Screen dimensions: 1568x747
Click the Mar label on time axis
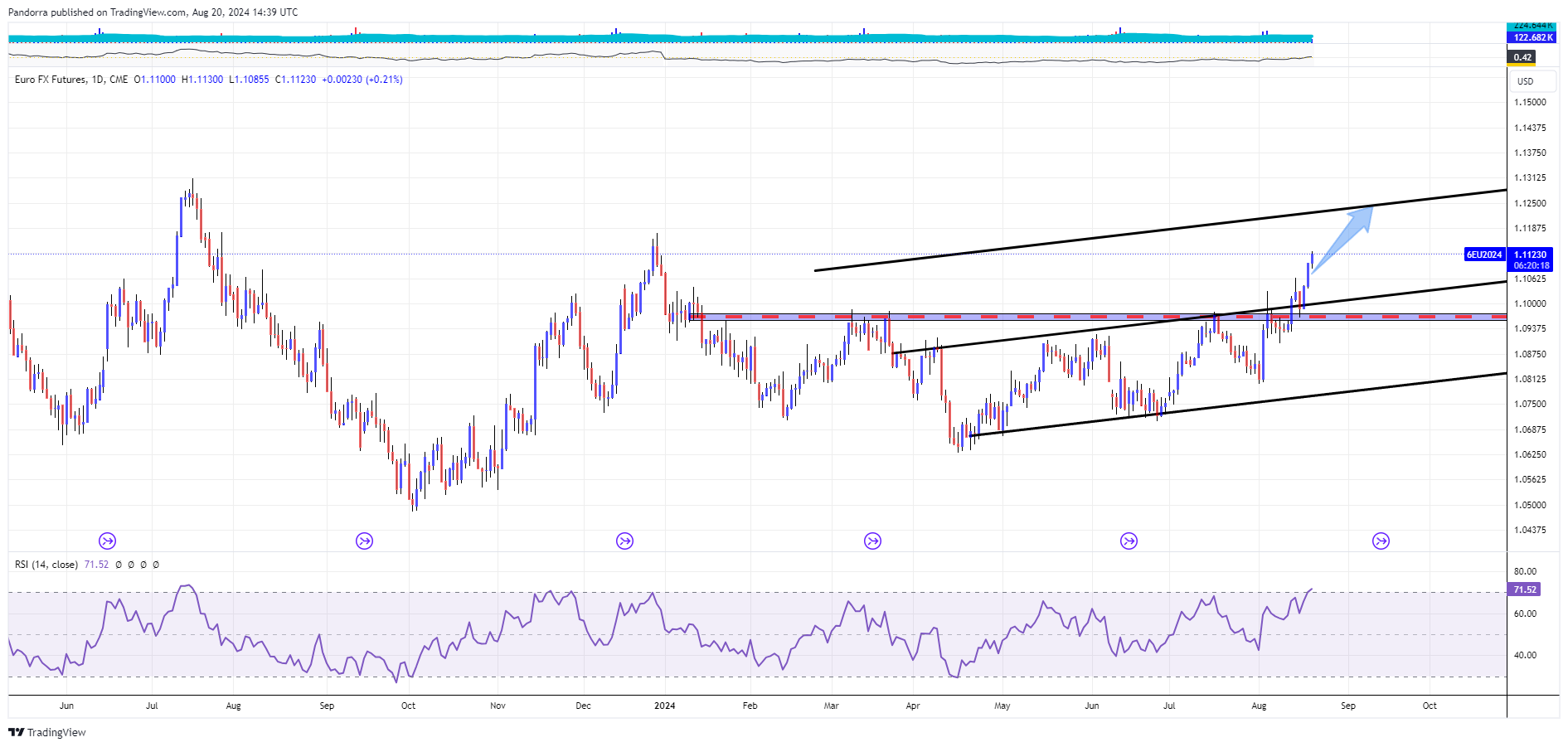coord(832,706)
